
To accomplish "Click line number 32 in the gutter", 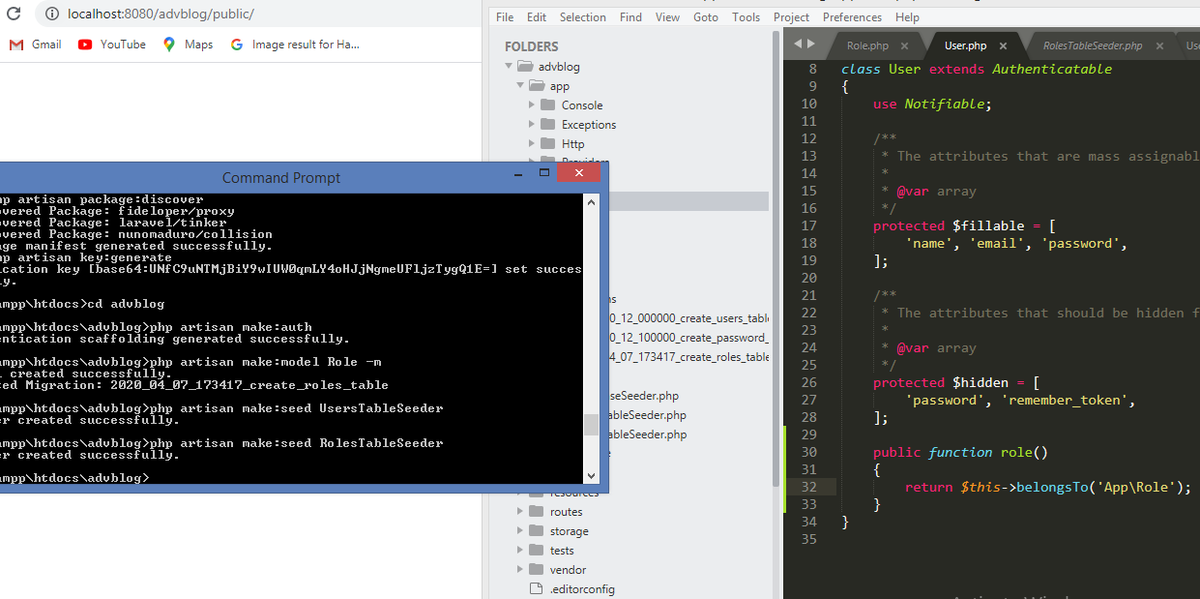I will (810, 487).
